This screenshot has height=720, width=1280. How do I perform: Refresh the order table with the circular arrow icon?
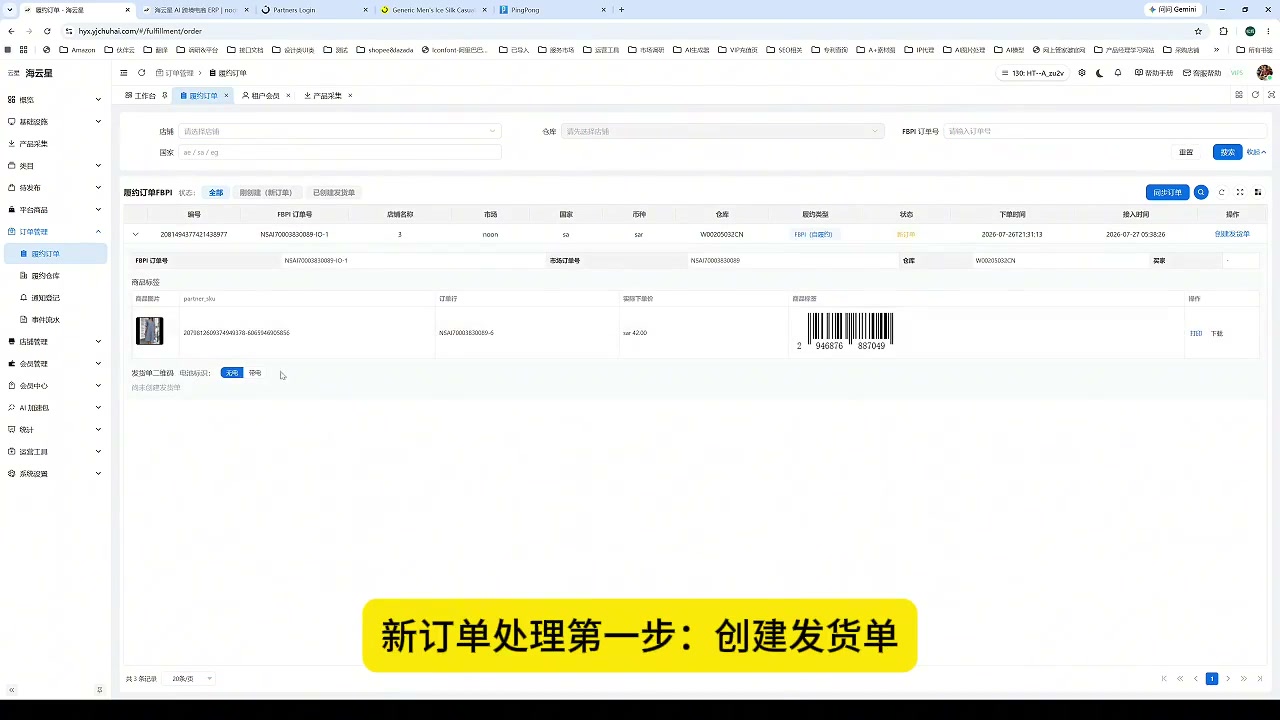[1221, 192]
